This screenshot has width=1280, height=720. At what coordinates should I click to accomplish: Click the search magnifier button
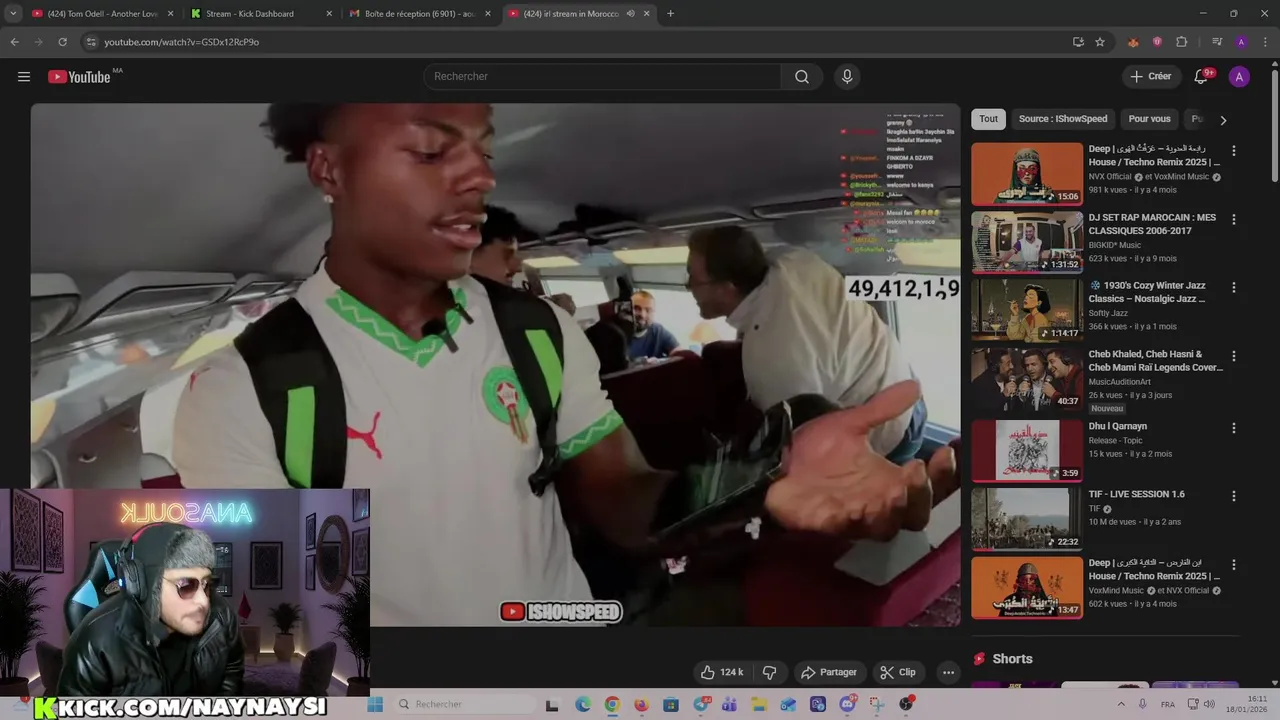(802, 77)
